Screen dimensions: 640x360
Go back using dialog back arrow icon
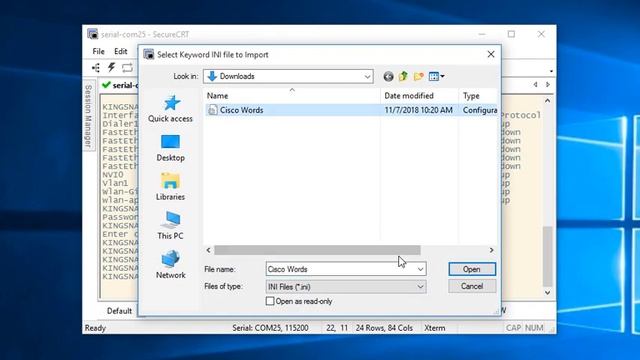(x=388, y=76)
